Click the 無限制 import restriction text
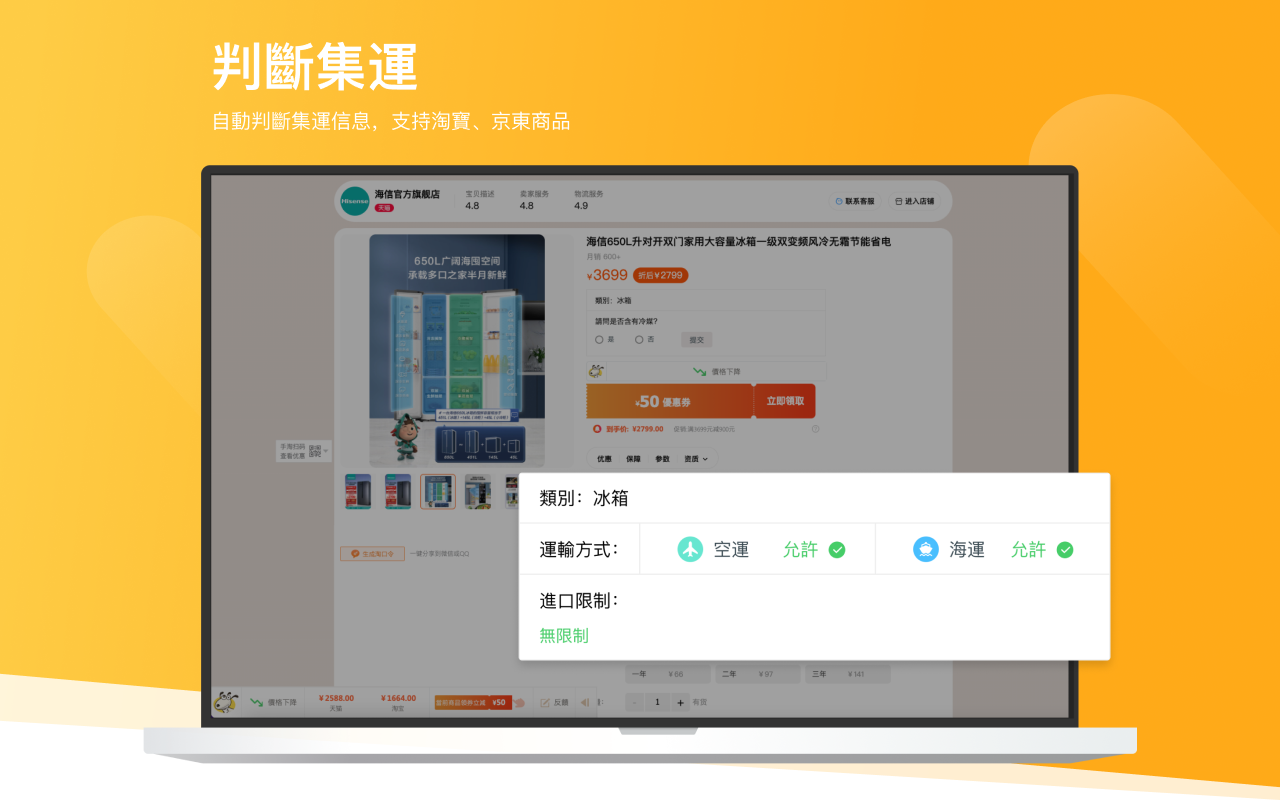Image resolution: width=1280 pixels, height=800 pixels. tap(564, 635)
